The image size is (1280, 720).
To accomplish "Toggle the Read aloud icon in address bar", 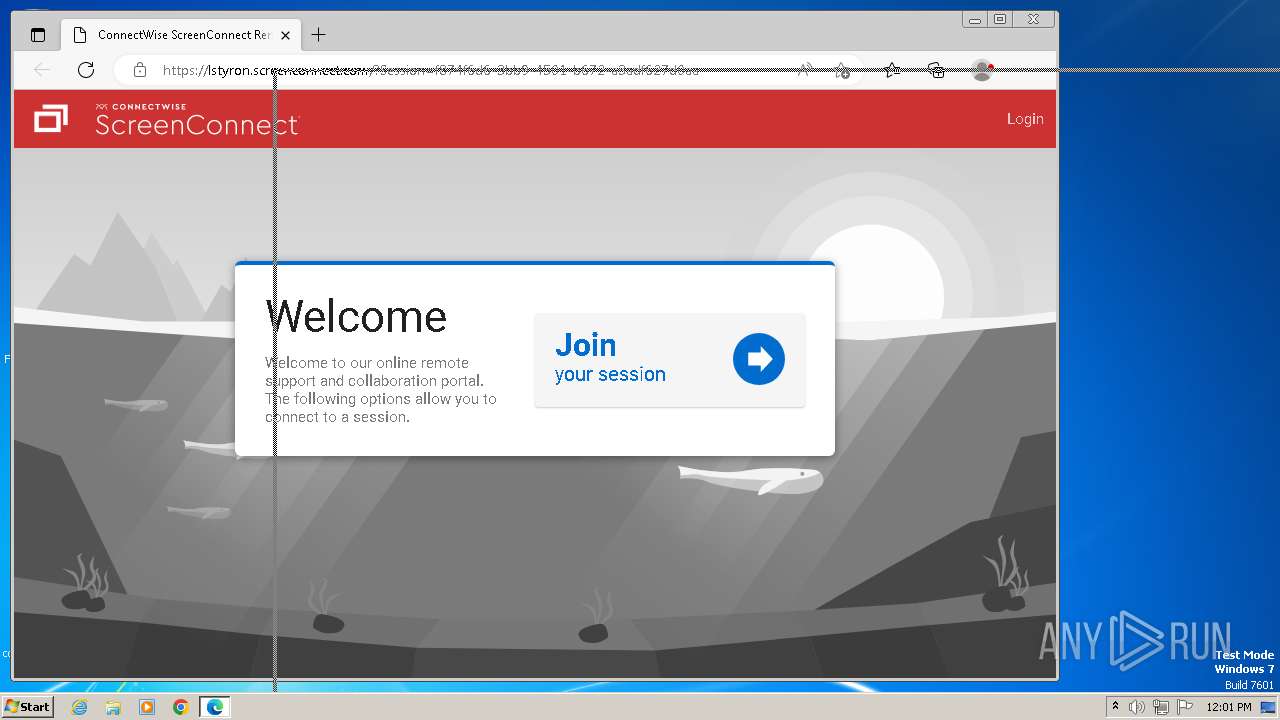I will tap(804, 70).
